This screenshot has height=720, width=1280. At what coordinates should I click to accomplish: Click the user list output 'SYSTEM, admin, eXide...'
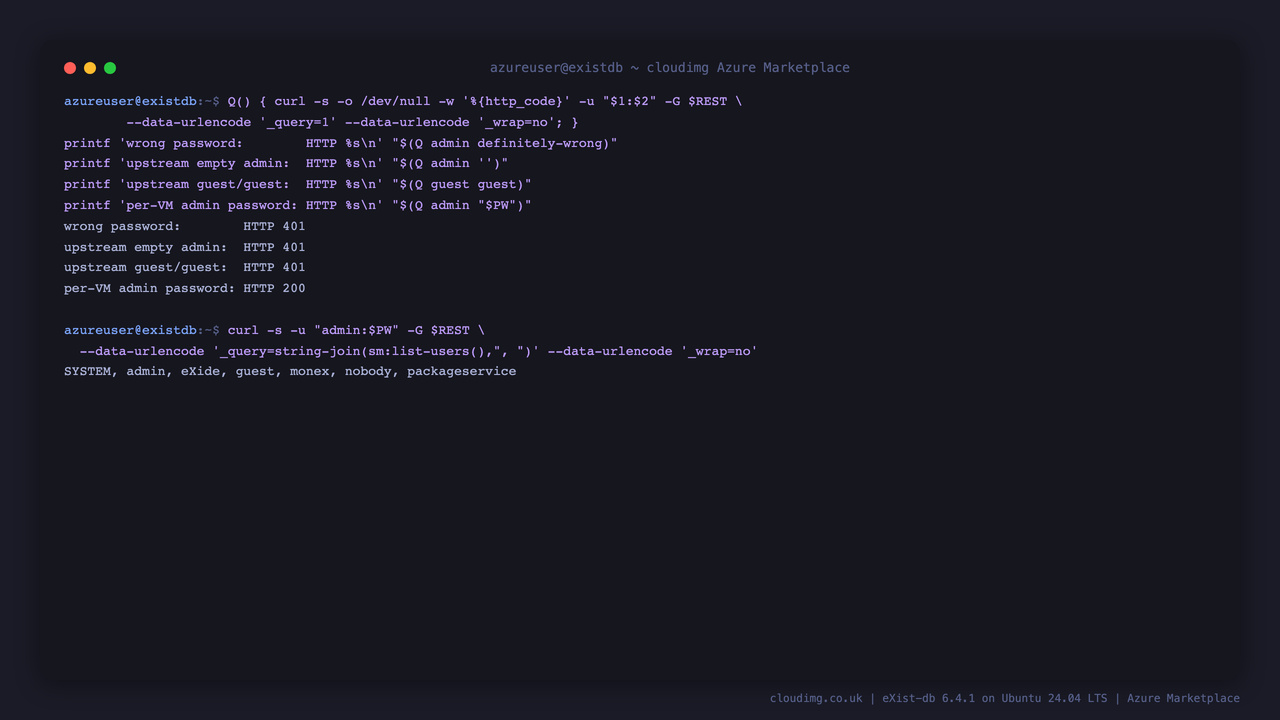pyautogui.click(x=290, y=371)
